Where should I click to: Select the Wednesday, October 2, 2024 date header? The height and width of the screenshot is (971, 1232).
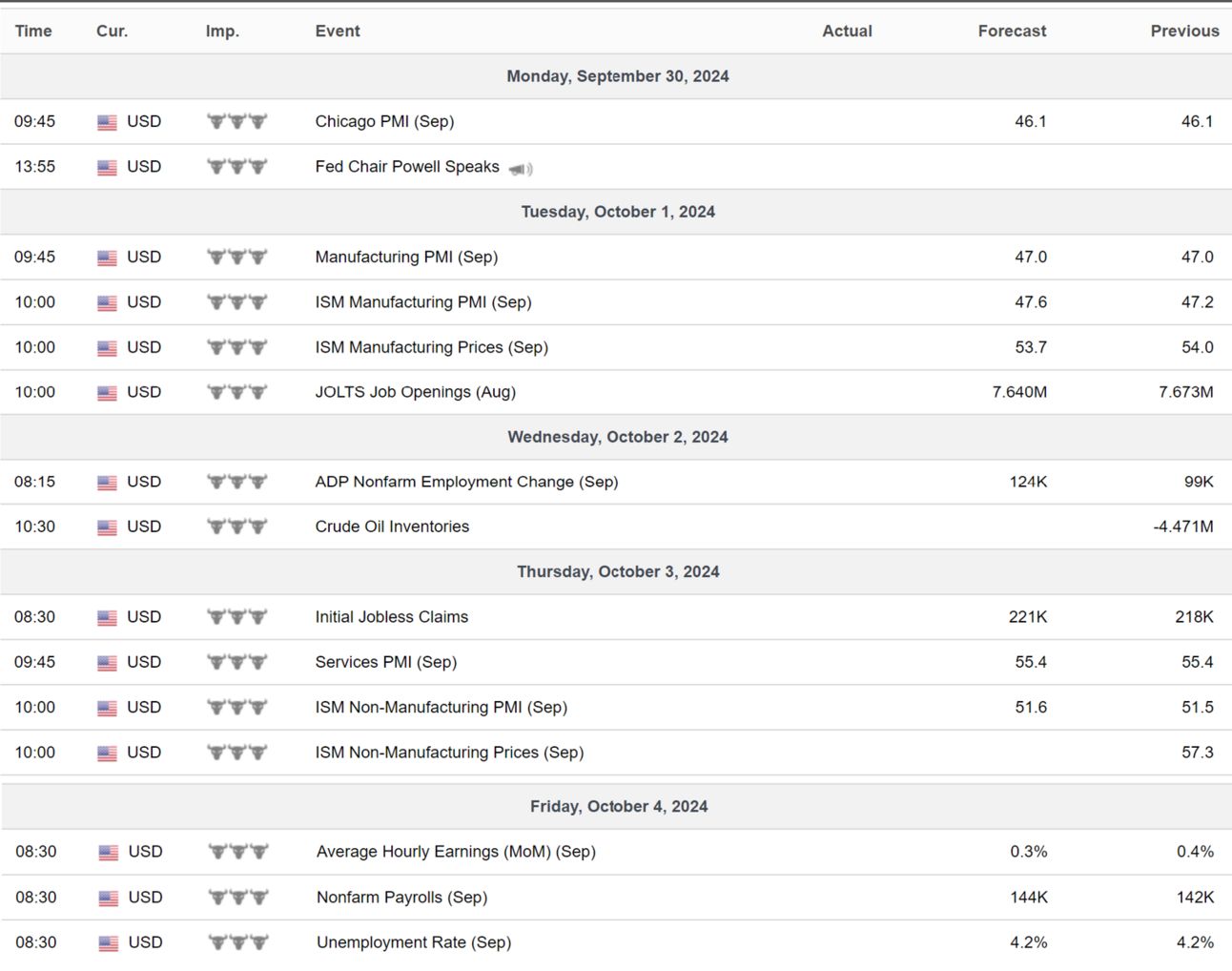[x=617, y=436]
